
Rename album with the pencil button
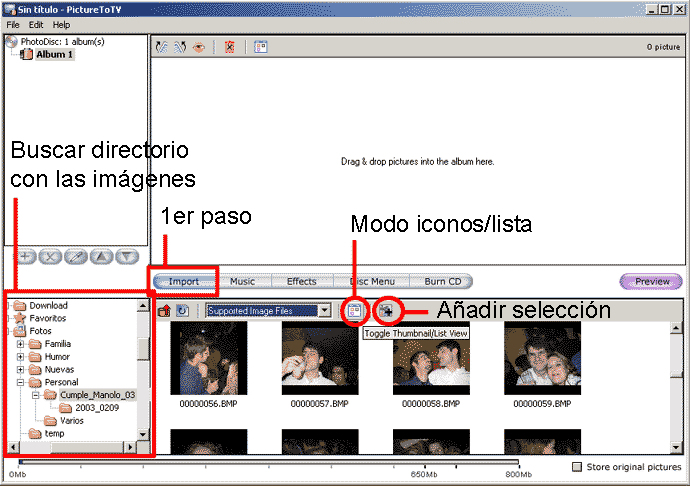(x=76, y=256)
